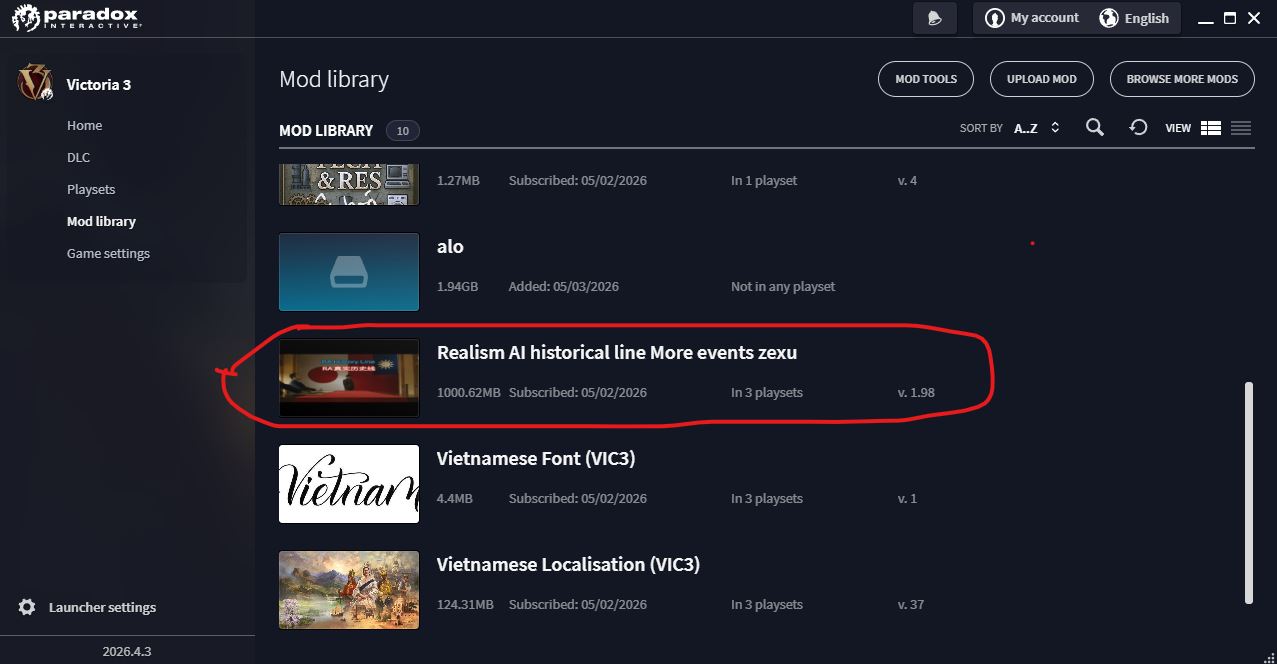This screenshot has height=664, width=1277.
Task: Open the A..Z sort order dropdown
Action: point(1036,128)
